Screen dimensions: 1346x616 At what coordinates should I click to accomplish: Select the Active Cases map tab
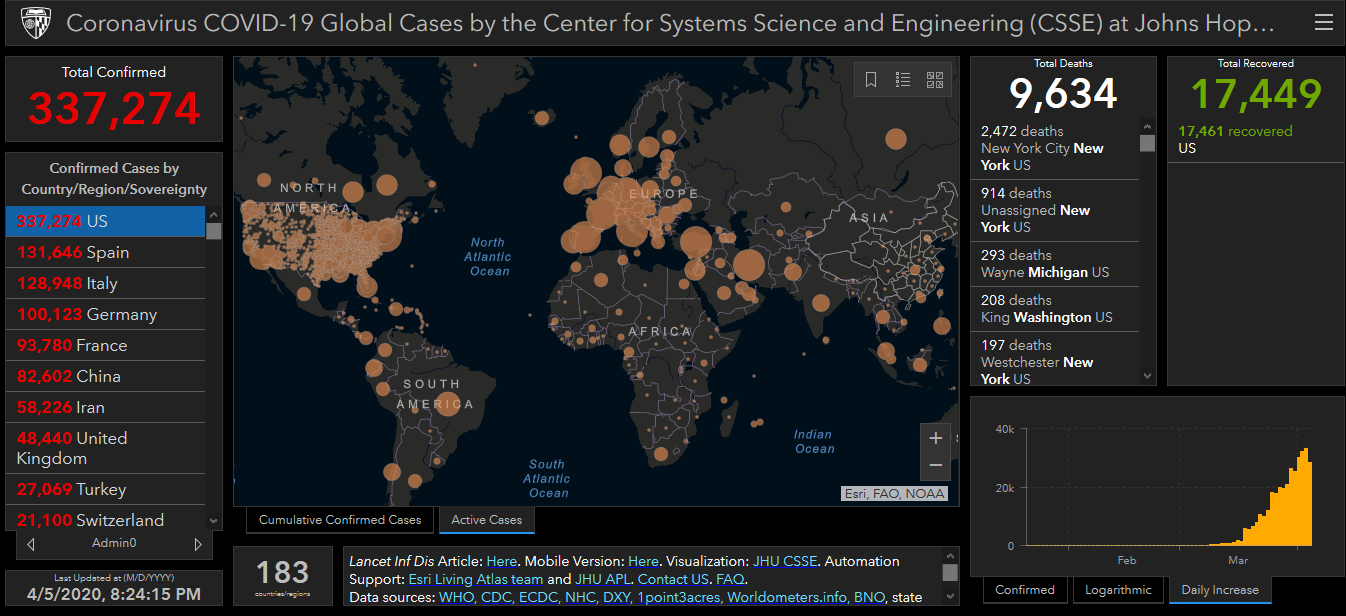(x=486, y=520)
